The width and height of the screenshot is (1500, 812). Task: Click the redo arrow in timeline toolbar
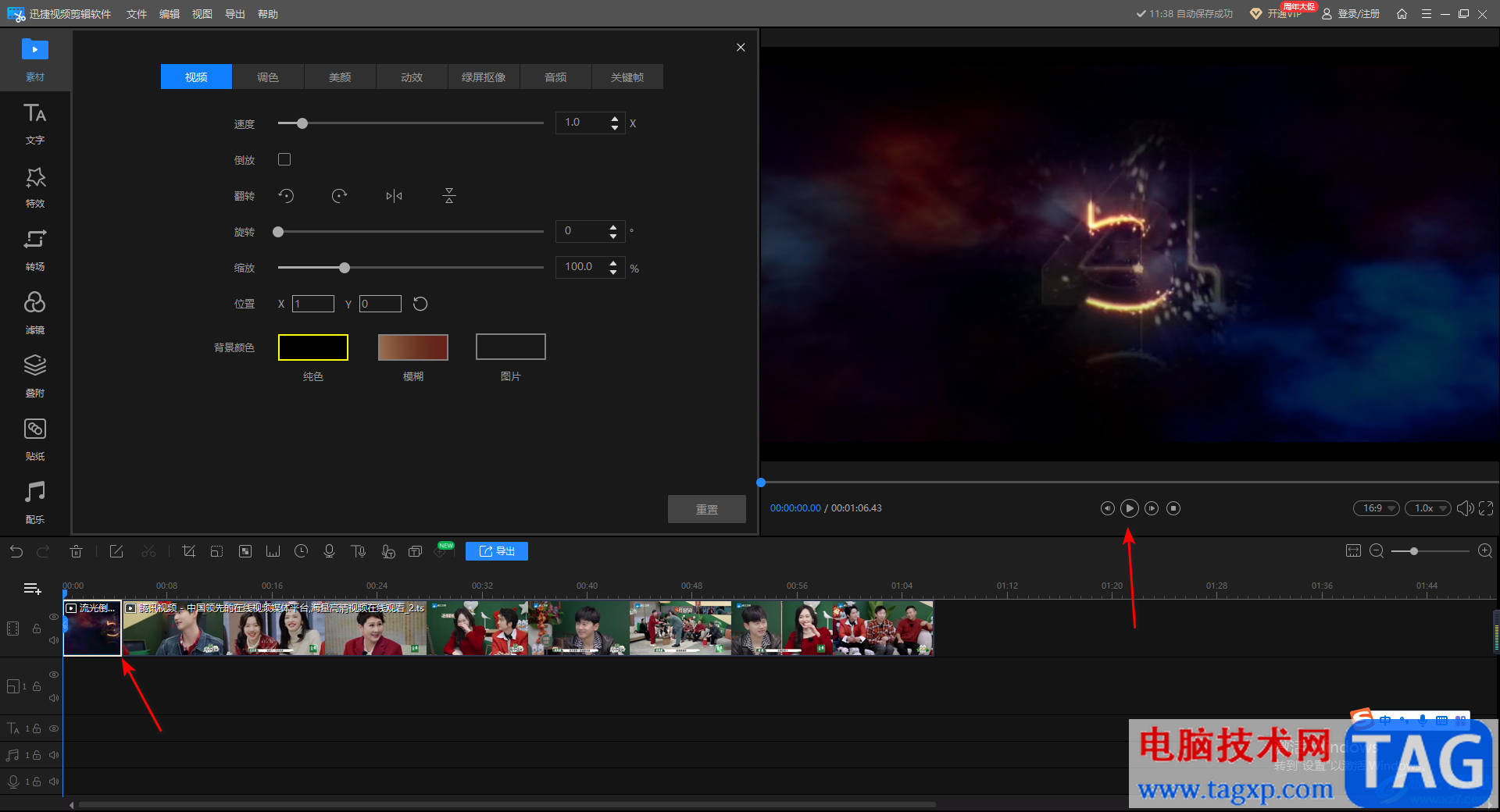[44, 551]
